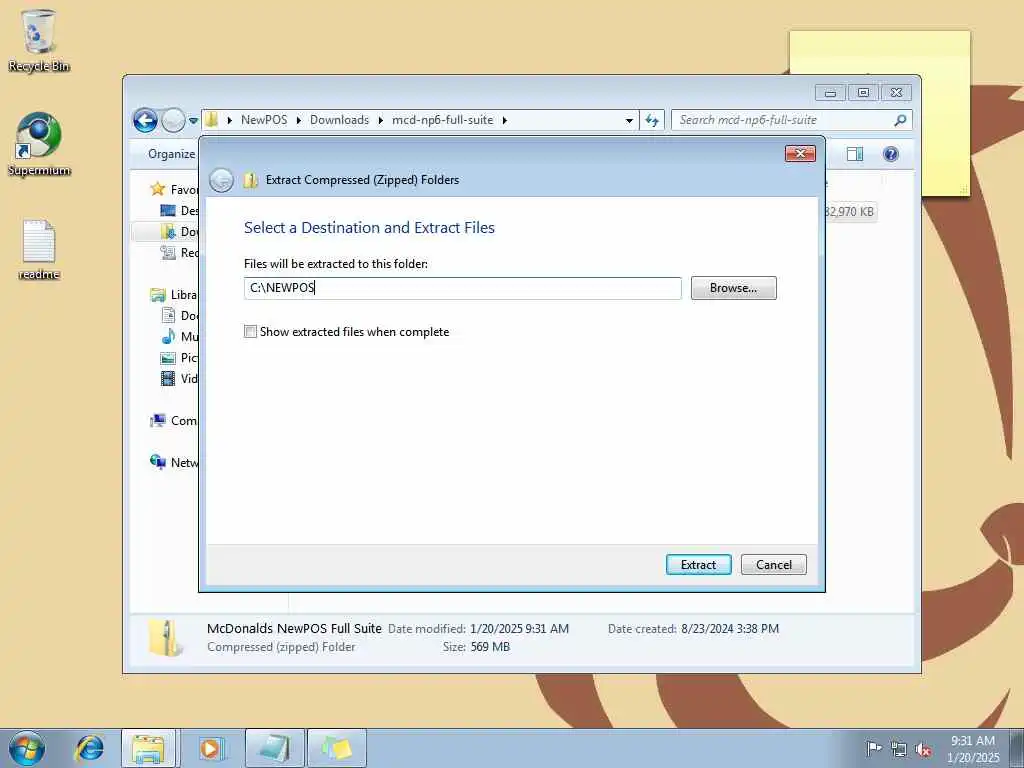The width and height of the screenshot is (1024, 768).
Task: Open the Organize menu in Explorer
Action: click(171, 154)
